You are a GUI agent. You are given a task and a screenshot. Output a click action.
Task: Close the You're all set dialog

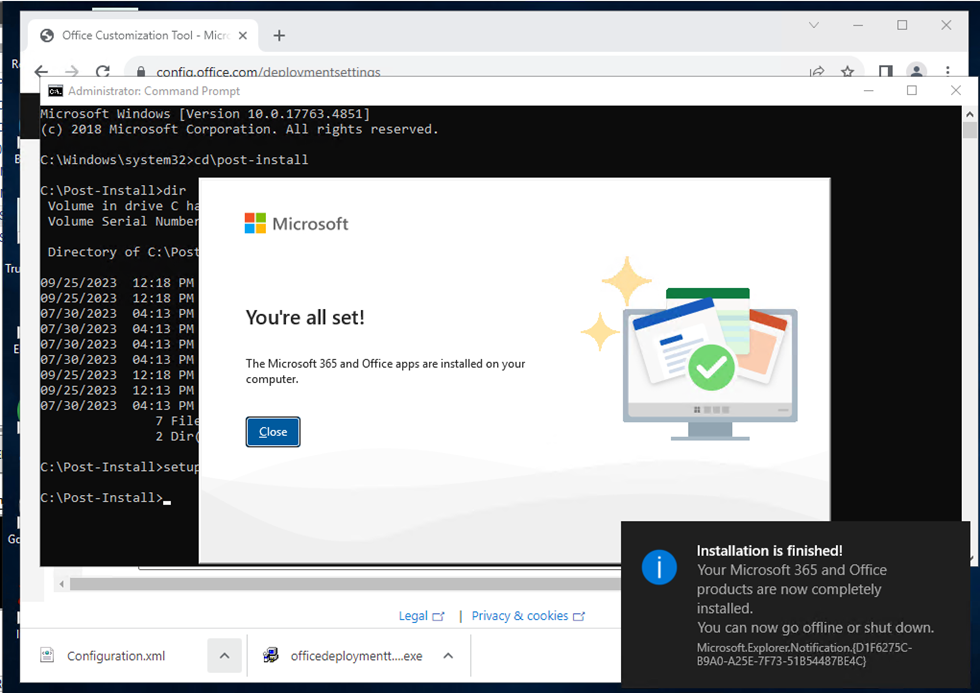tap(272, 432)
